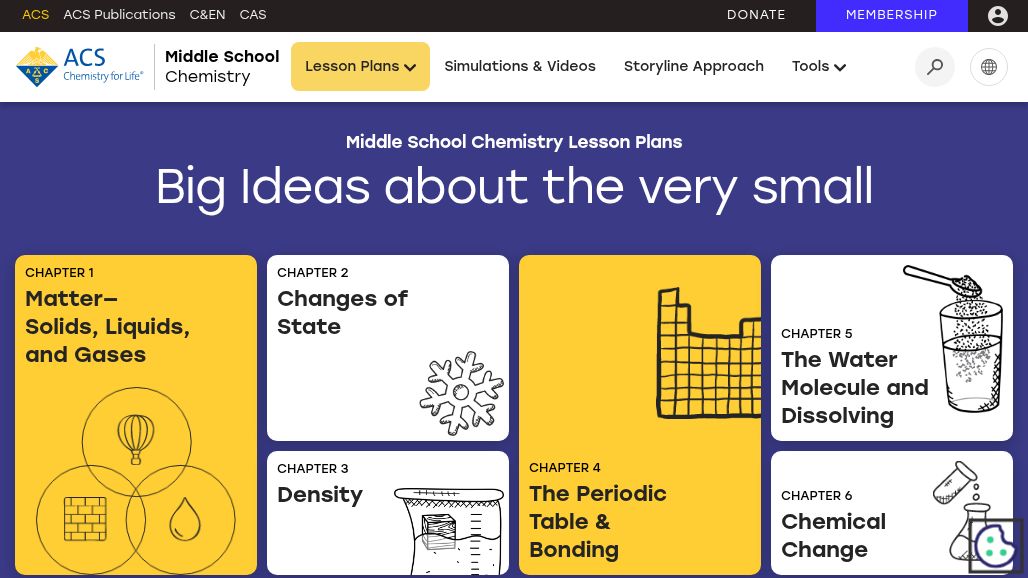The width and height of the screenshot is (1028, 578).
Task: Open Chapter 1 Matter title link
Action: tap(107, 327)
